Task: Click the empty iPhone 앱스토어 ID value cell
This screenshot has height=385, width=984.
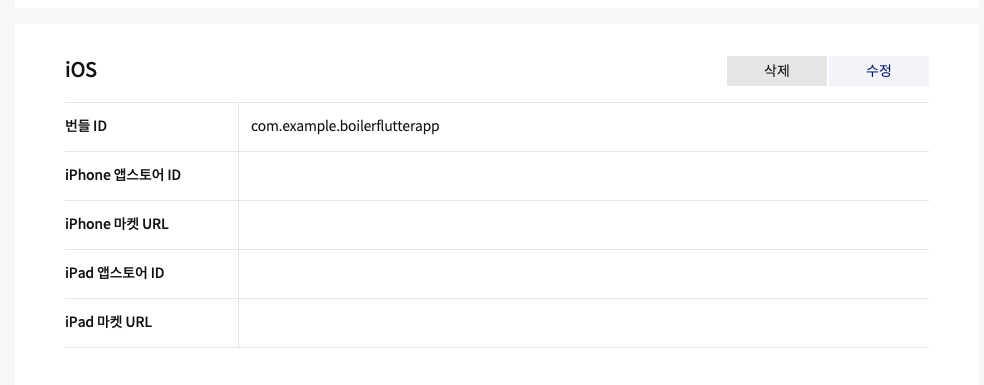Action: [x=584, y=176]
